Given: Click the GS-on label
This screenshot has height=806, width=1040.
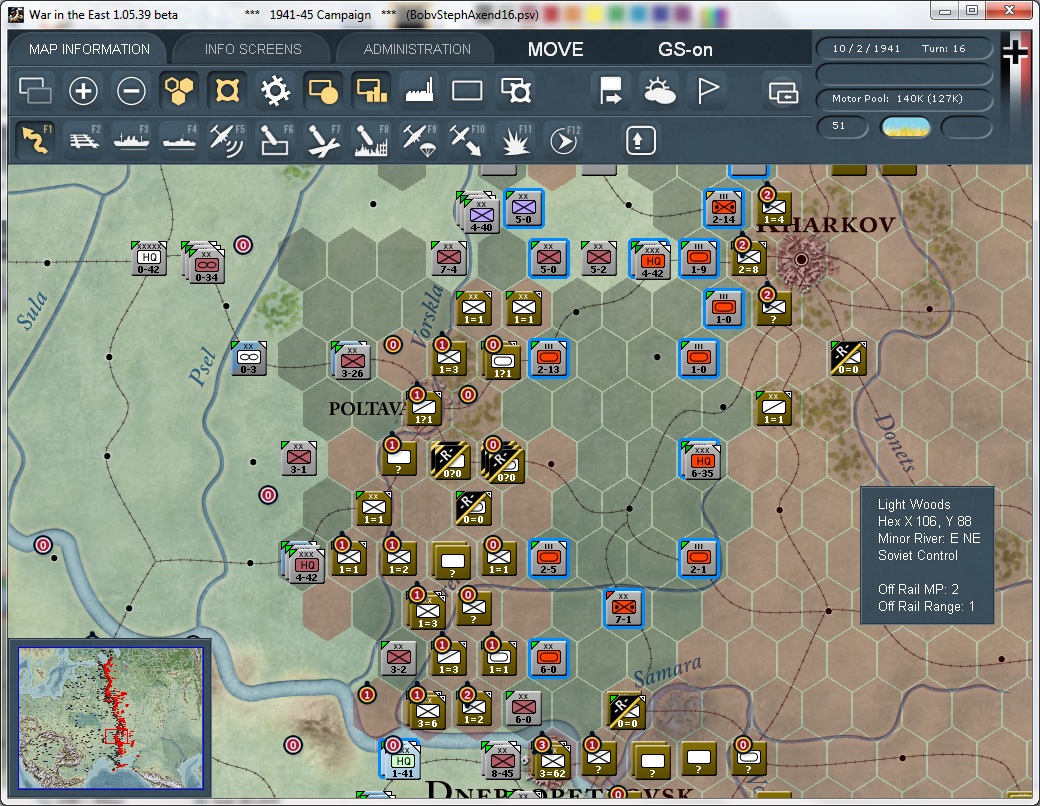Looking at the screenshot, I should tap(685, 49).
